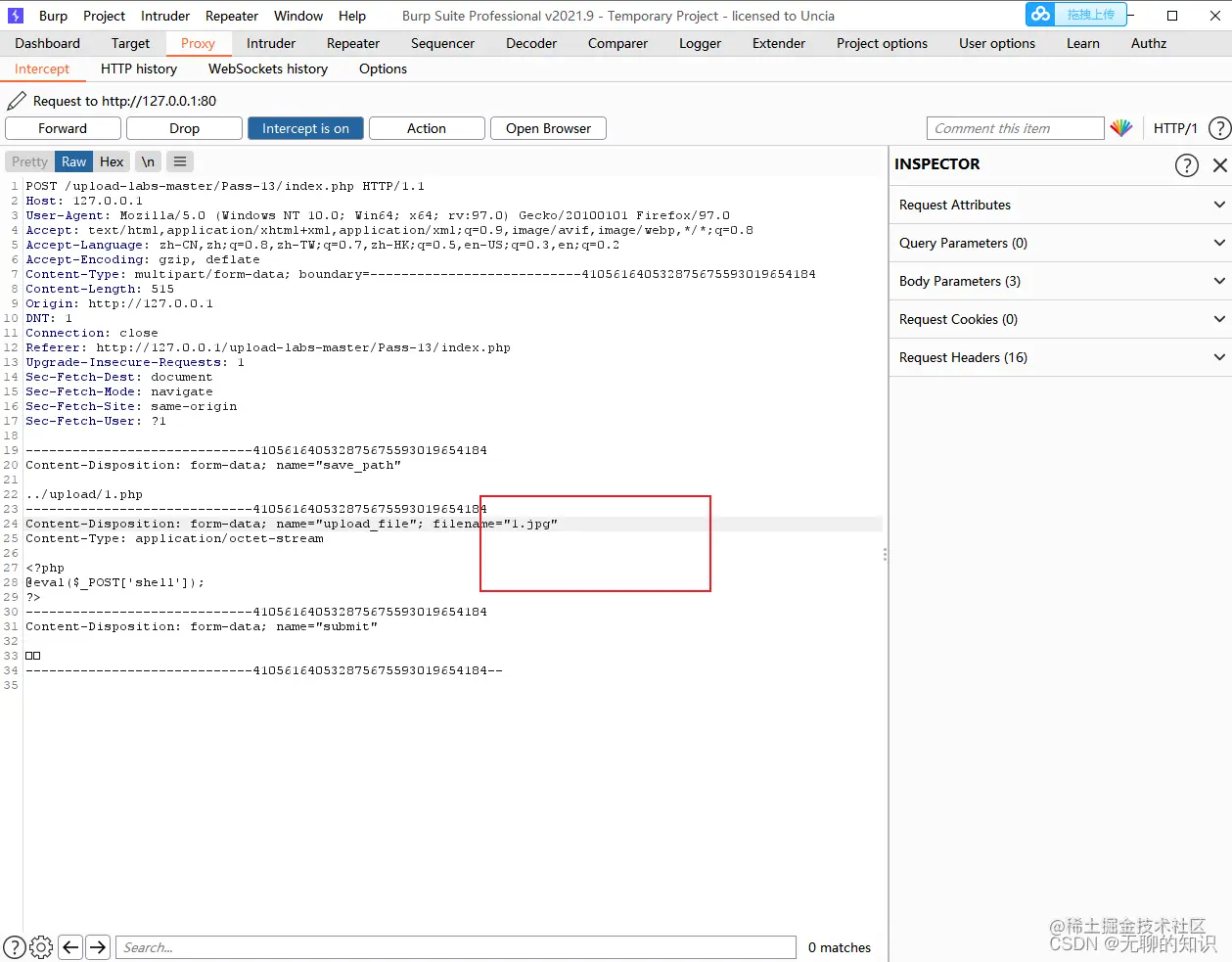Switch editor to Raw view
Viewport: 1232px width, 962px height.
pos(74,161)
